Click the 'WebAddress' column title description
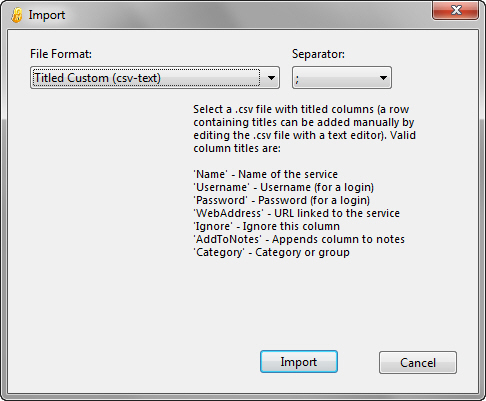486x401 pixels. (297, 213)
